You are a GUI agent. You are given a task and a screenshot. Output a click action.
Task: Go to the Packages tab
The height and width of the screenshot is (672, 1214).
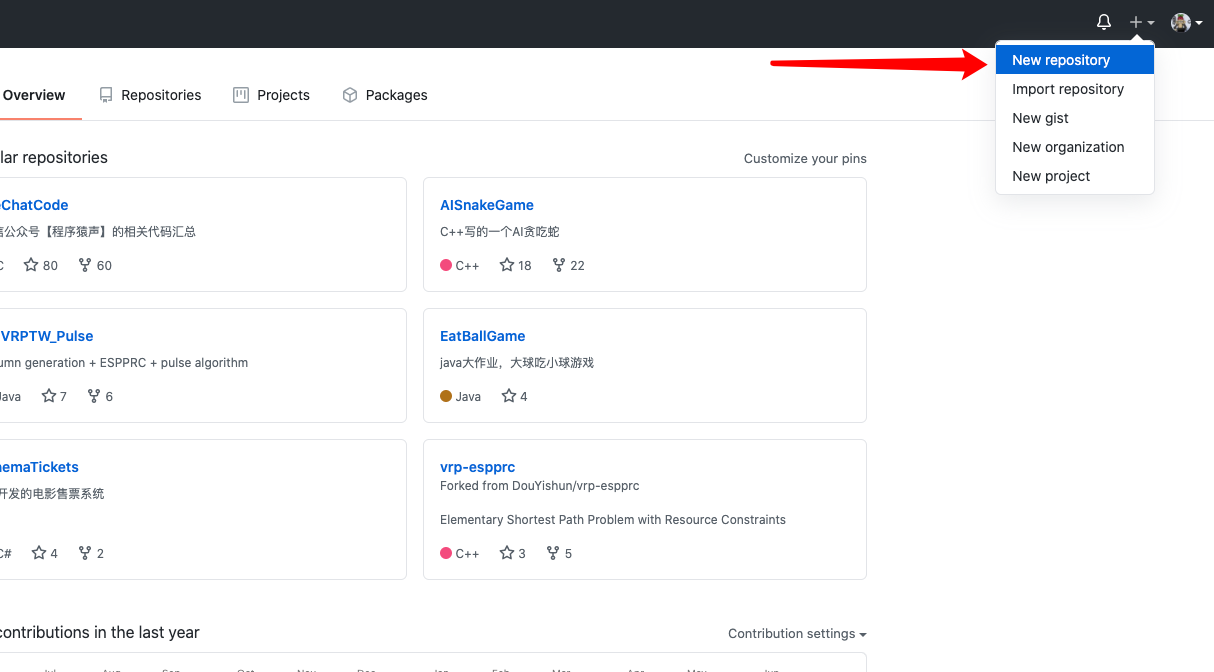385,95
